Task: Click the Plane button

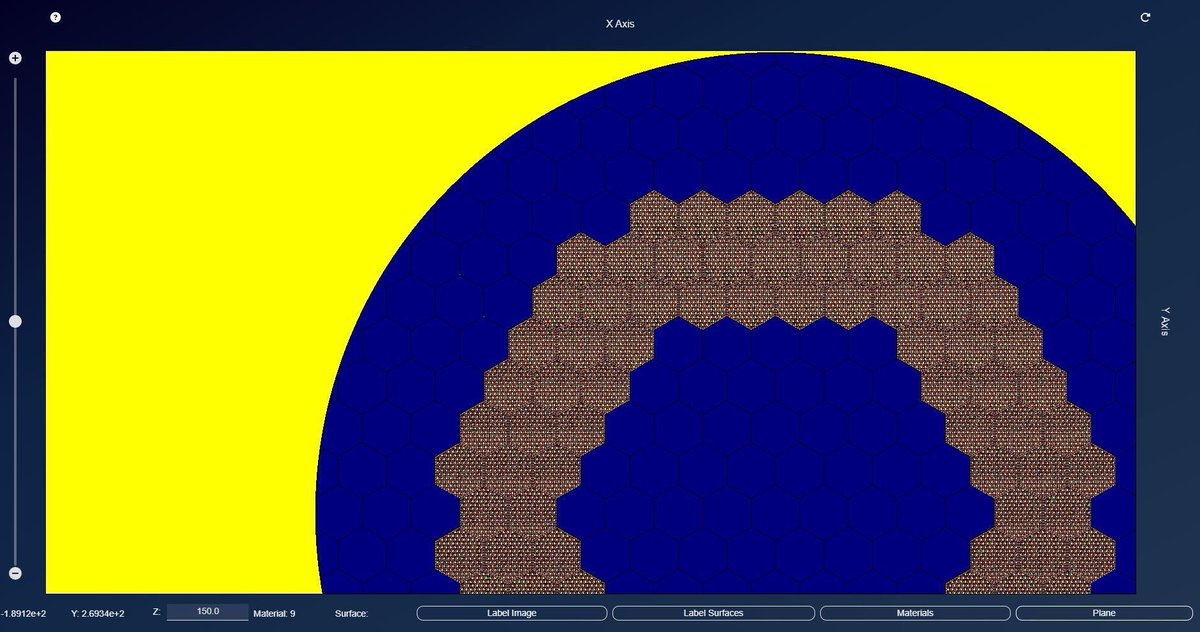Action: tap(1105, 613)
